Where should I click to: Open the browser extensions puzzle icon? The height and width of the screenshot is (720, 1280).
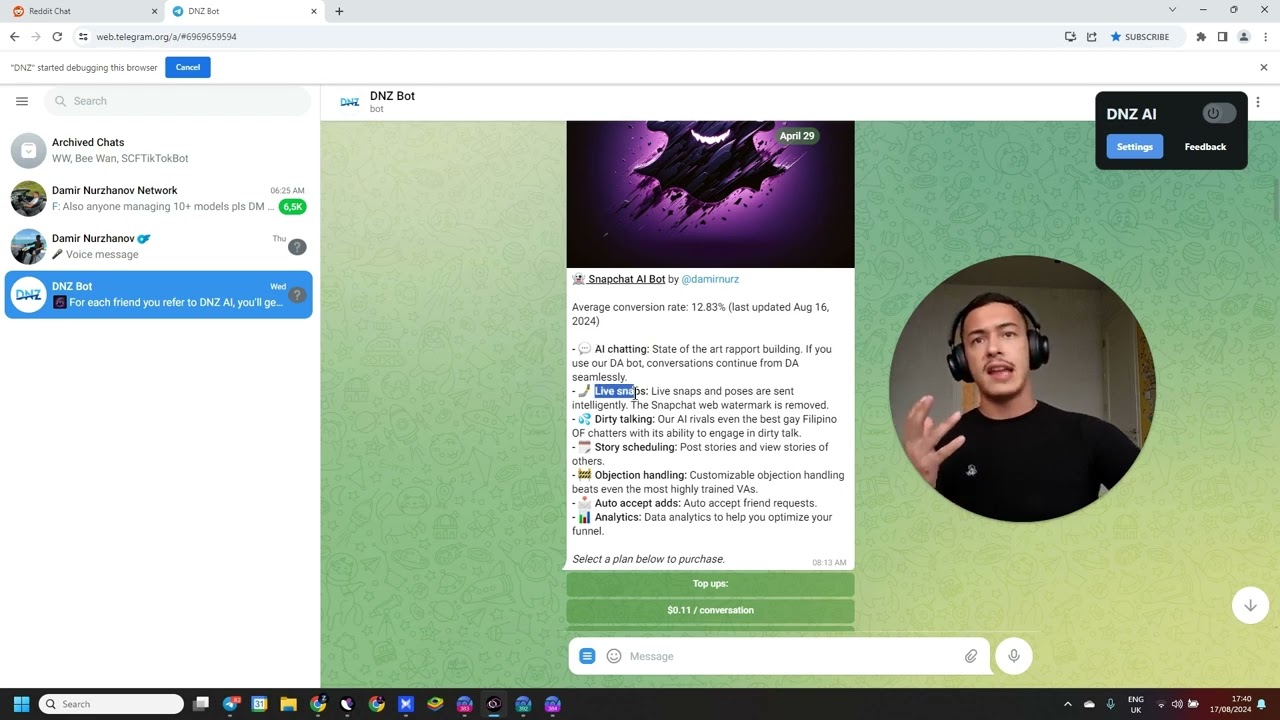[x=1201, y=37]
